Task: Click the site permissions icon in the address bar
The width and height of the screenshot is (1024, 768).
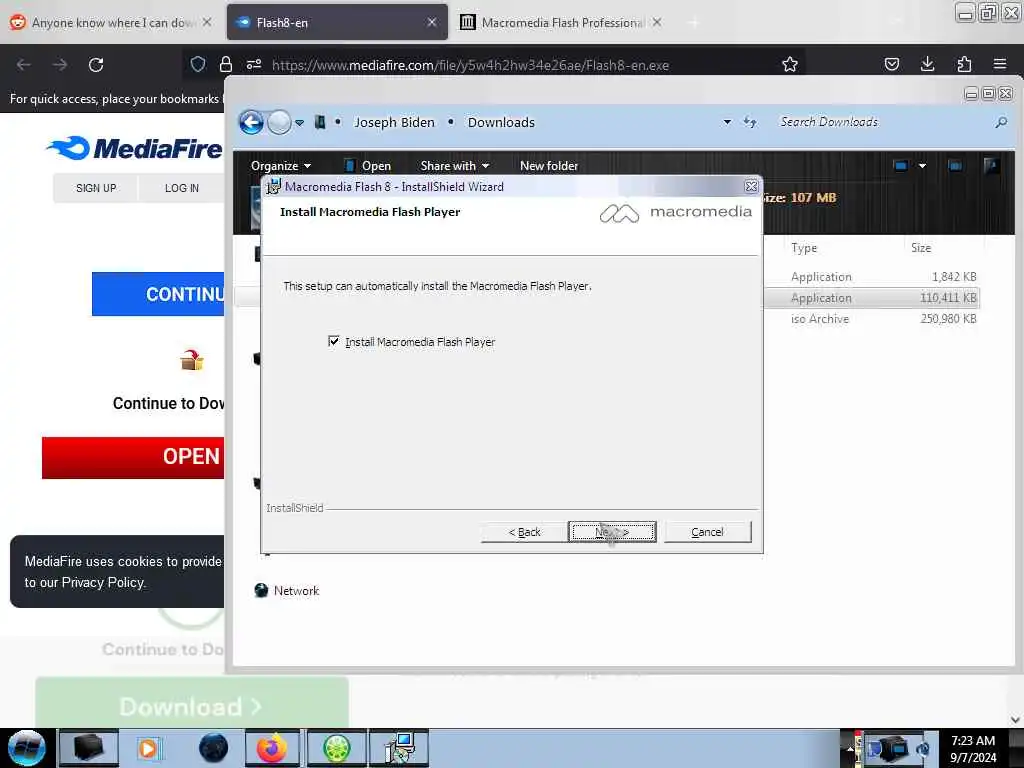Action: (x=254, y=64)
